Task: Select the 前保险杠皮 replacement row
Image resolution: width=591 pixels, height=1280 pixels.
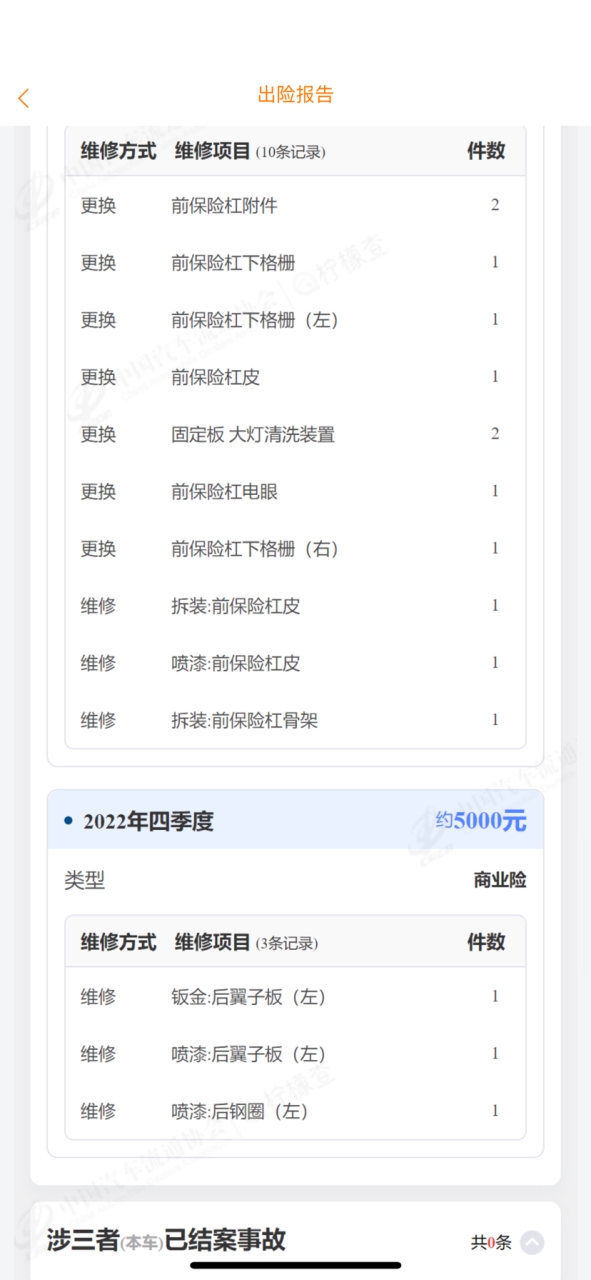Action: pos(295,377)
